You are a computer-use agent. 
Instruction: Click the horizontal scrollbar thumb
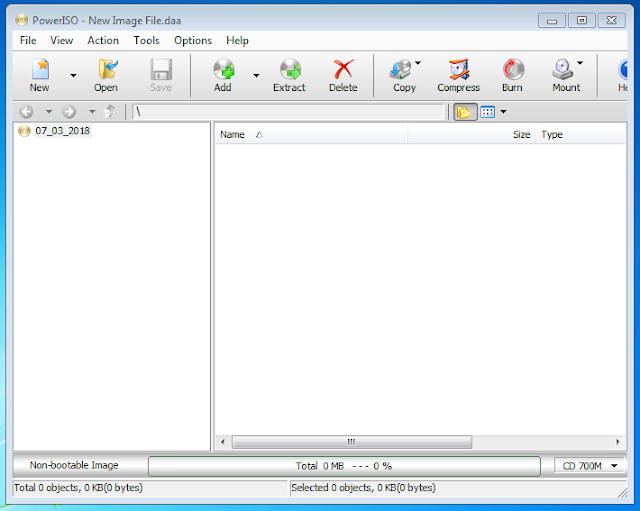click(x=352, y=442)
